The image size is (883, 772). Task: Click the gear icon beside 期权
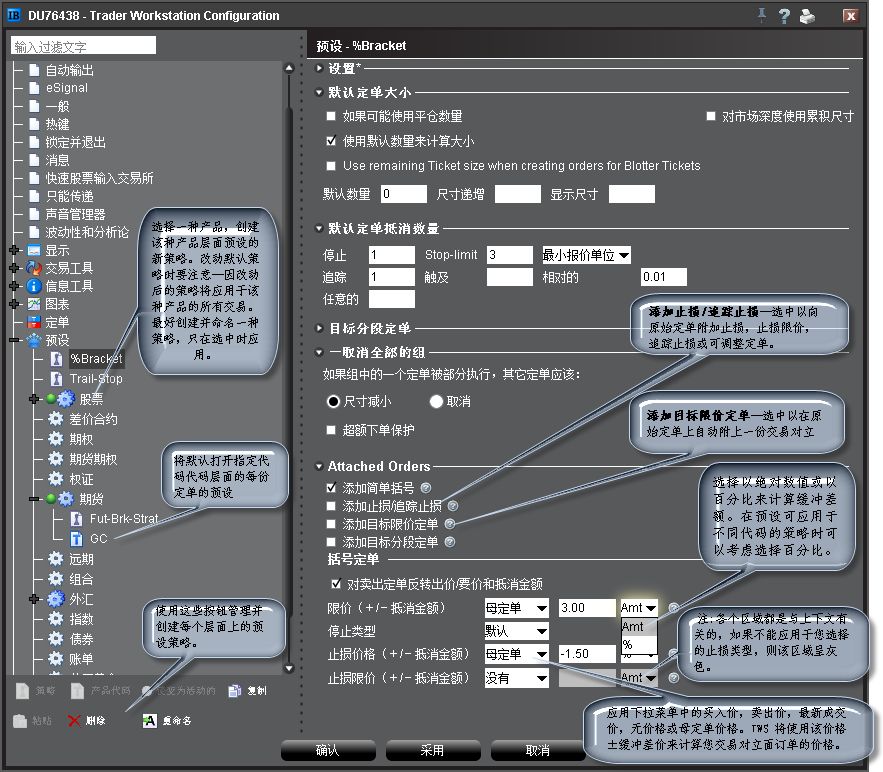coord(55,439)
